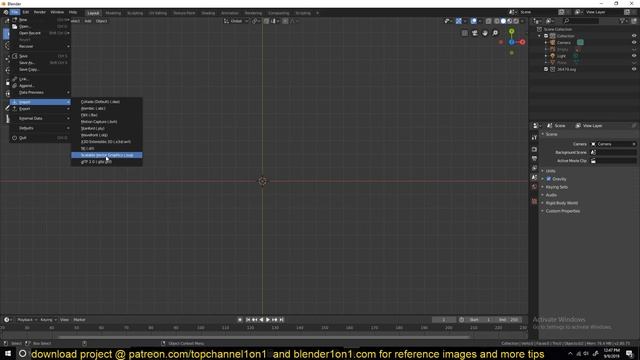Viewport: 640px width, 360px height.
Task: Toggle viewport gizmos button
Action: [x=459, y=21]
